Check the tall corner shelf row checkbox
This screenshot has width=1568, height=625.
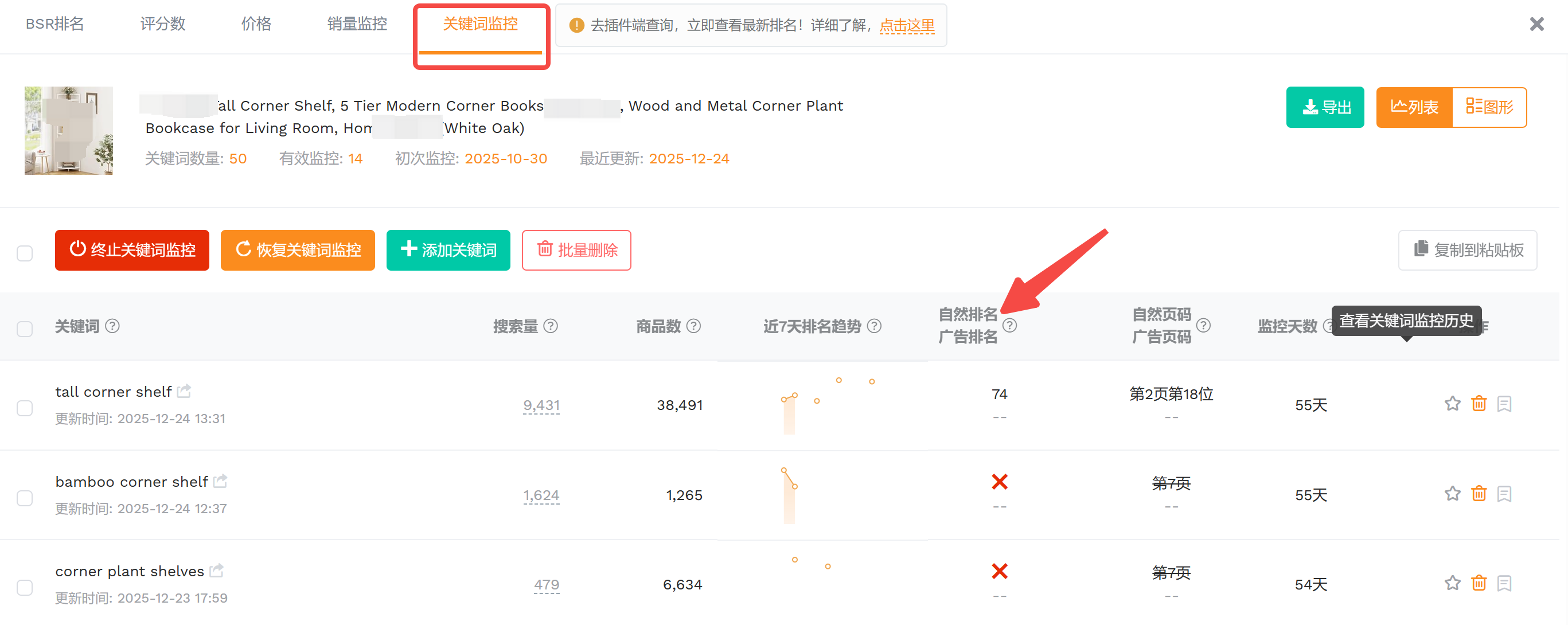(x=25, y=408)
